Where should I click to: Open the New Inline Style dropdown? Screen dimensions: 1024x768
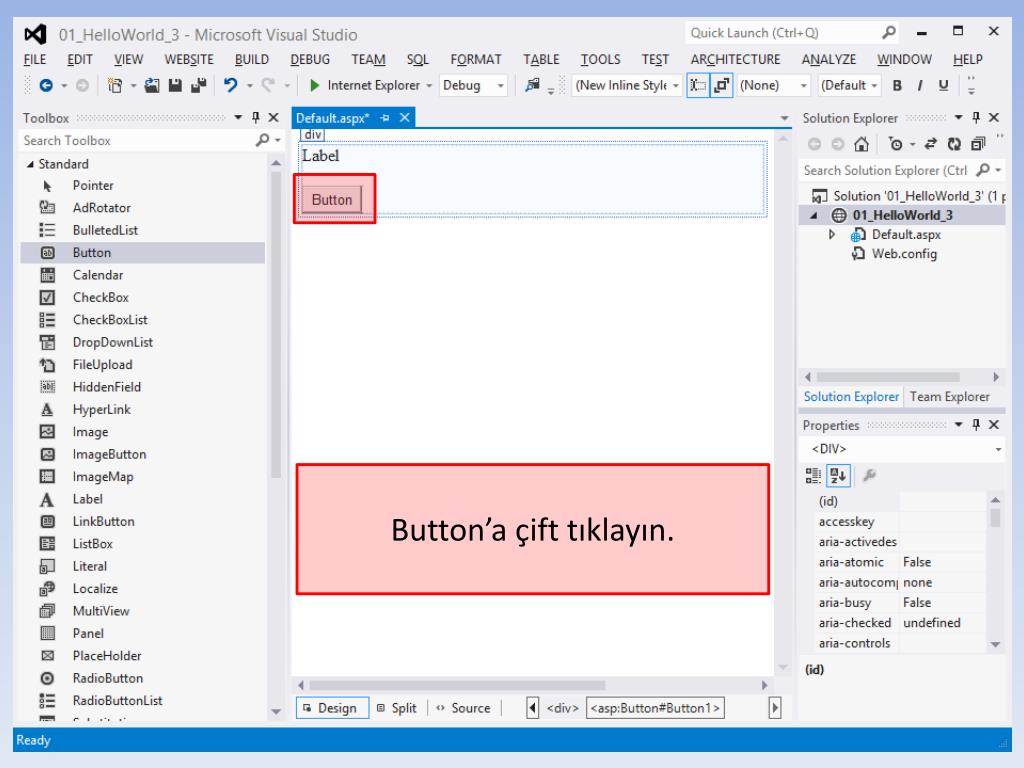tap(675, 86)
